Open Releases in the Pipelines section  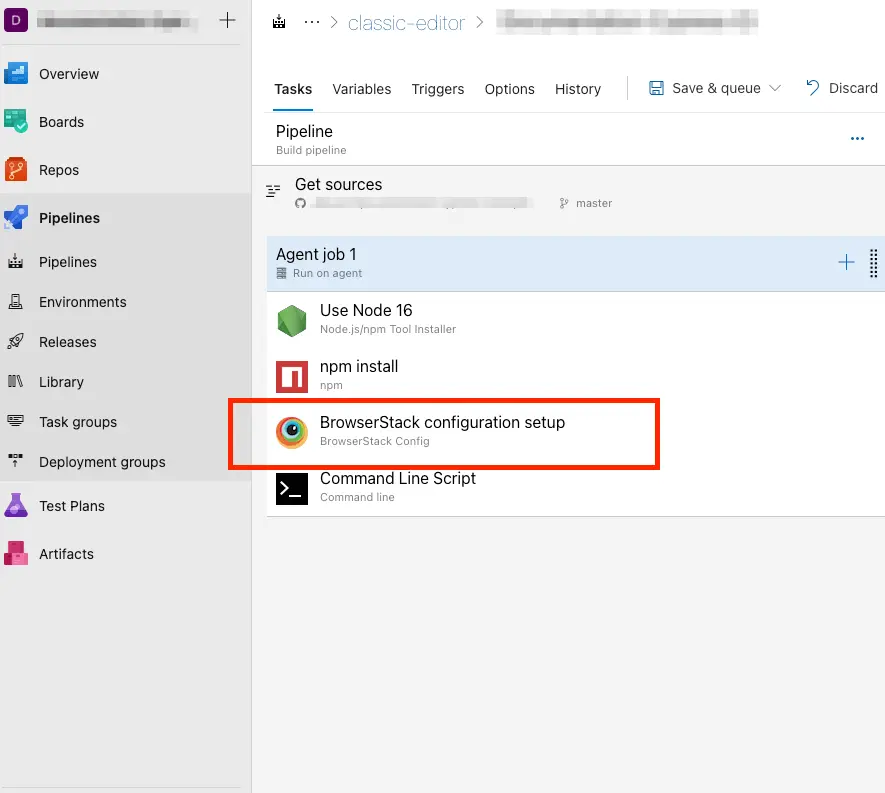(x=67, y=342)
